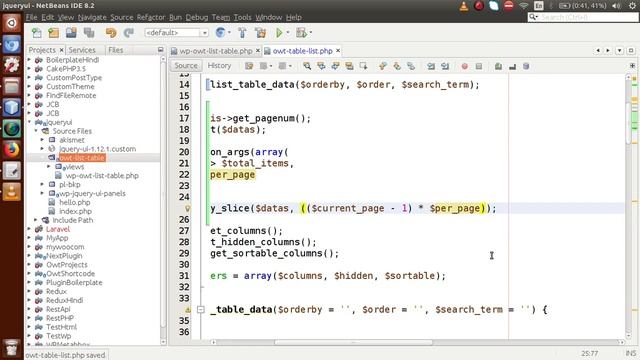
Task: Click the Build Project hammer icon
Action: coord(242,33)
